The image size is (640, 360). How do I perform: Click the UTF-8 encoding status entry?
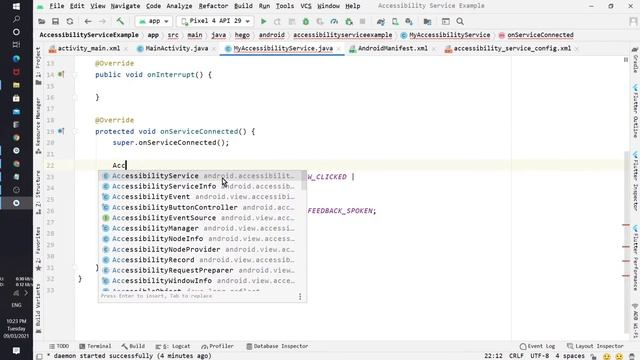coord(540,356)
